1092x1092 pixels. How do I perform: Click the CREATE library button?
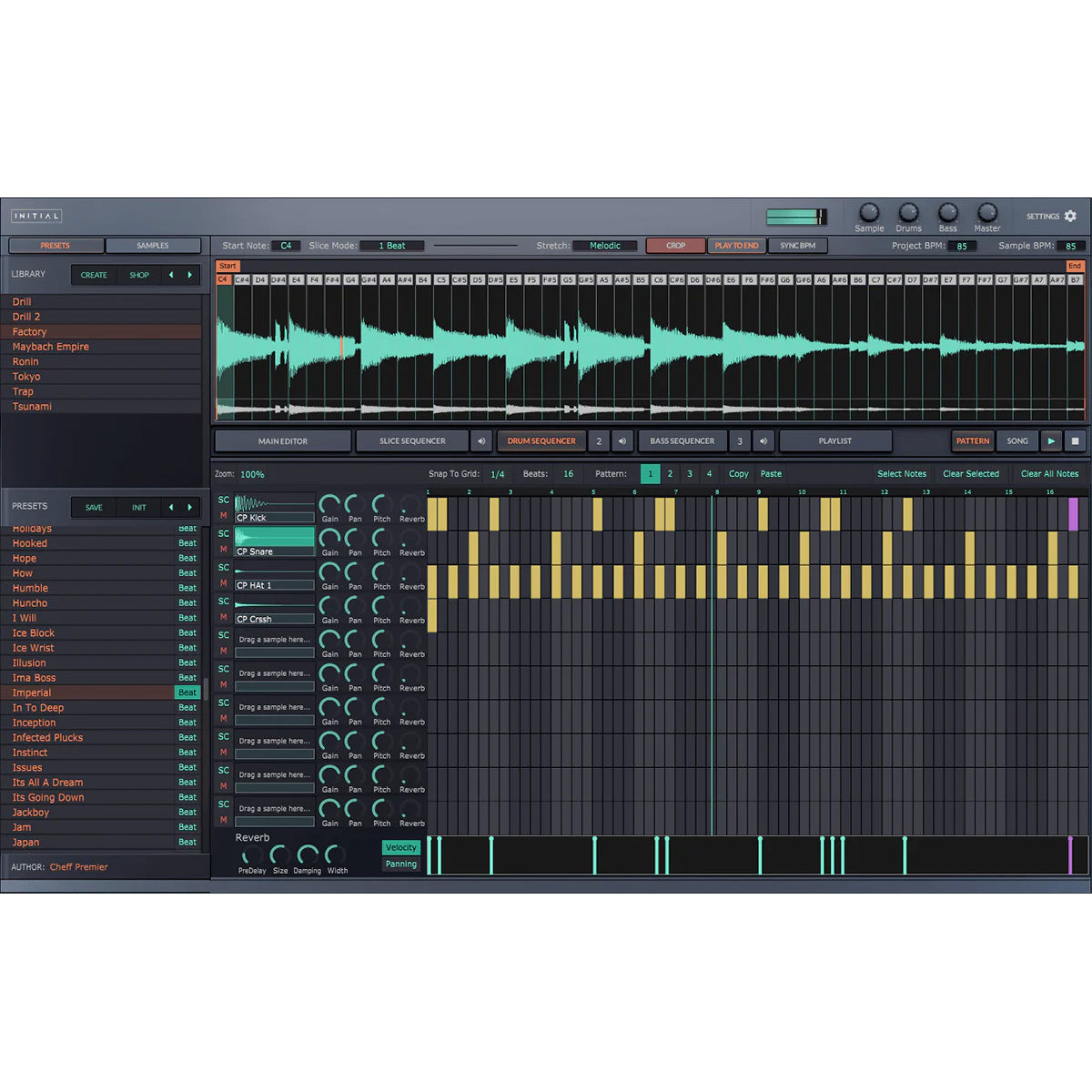[x=94, y=275]
